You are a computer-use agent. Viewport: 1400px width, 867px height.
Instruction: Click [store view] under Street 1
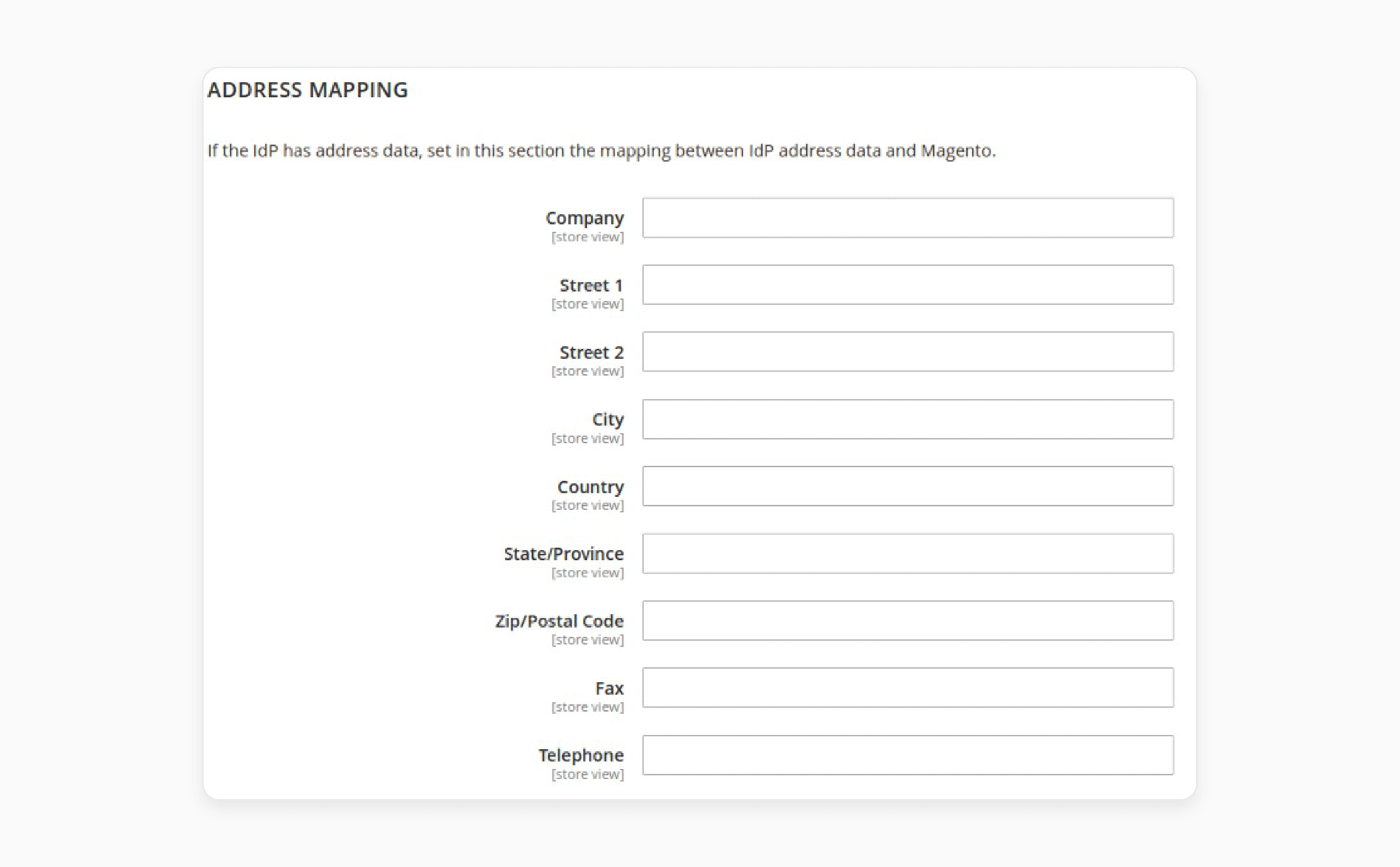(x=587, y=304)
